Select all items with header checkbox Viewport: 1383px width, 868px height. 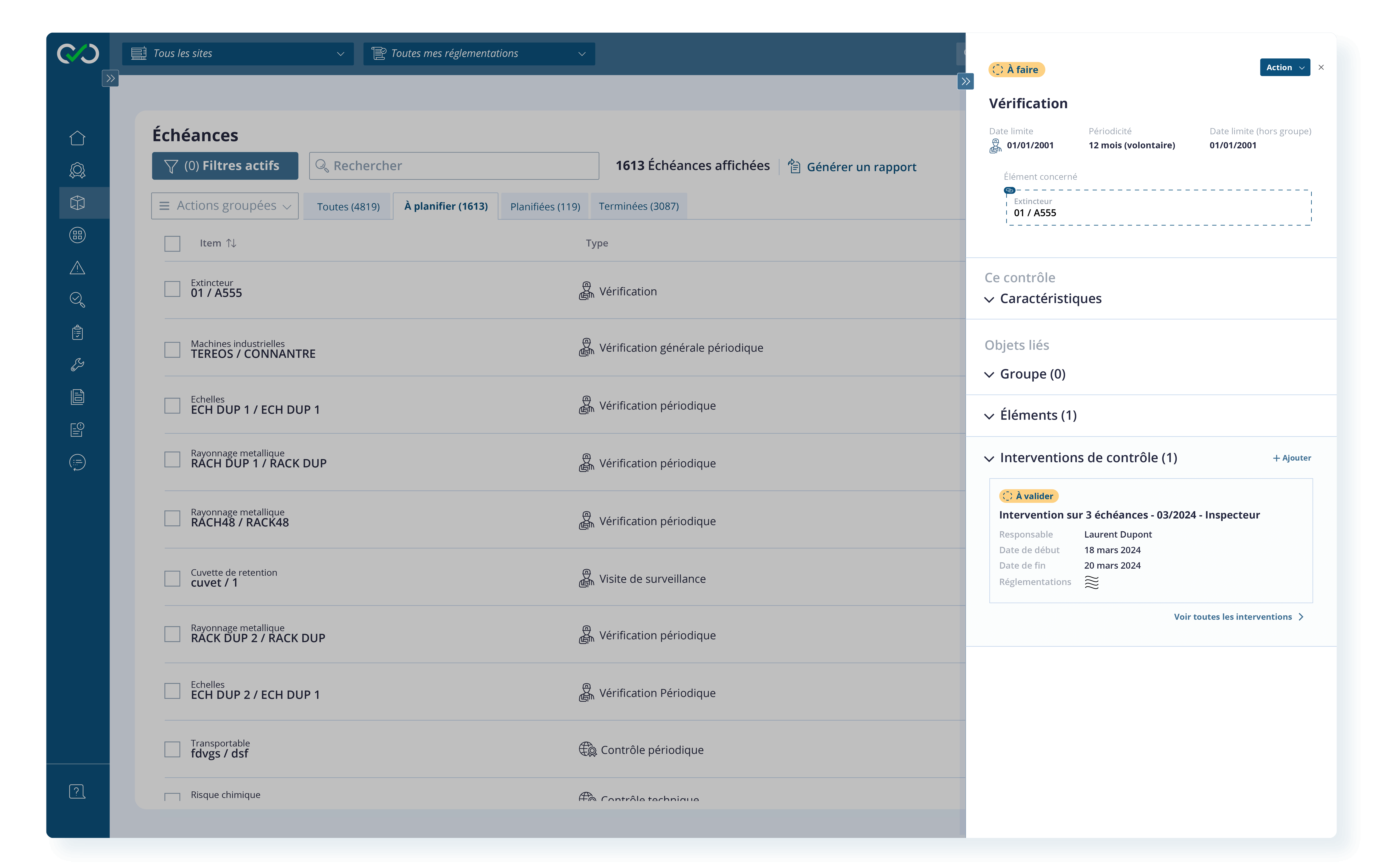(x=172, y=243)
